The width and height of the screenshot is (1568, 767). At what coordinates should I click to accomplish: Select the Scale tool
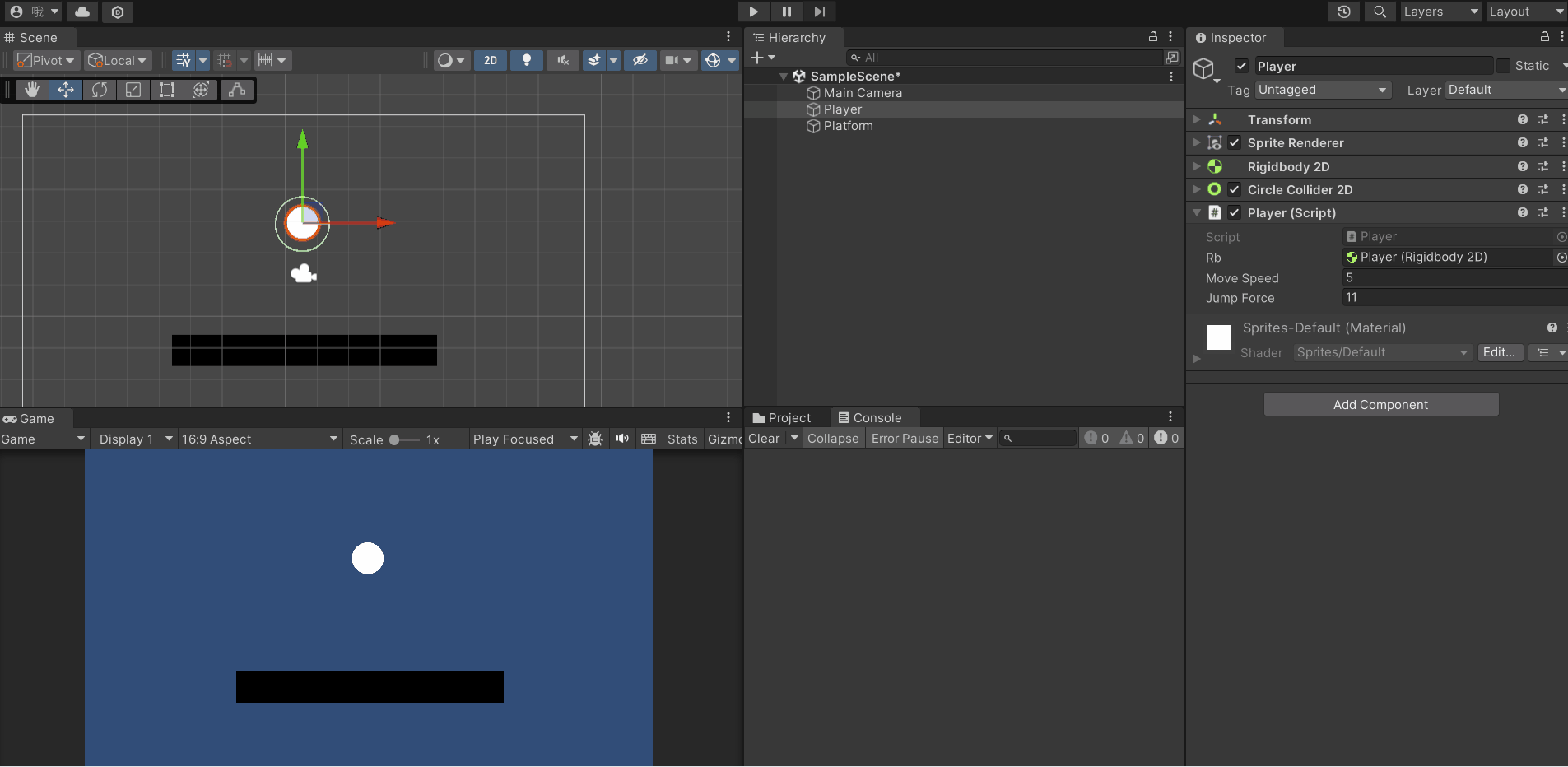pyautogui.click(x=133, y=90)
